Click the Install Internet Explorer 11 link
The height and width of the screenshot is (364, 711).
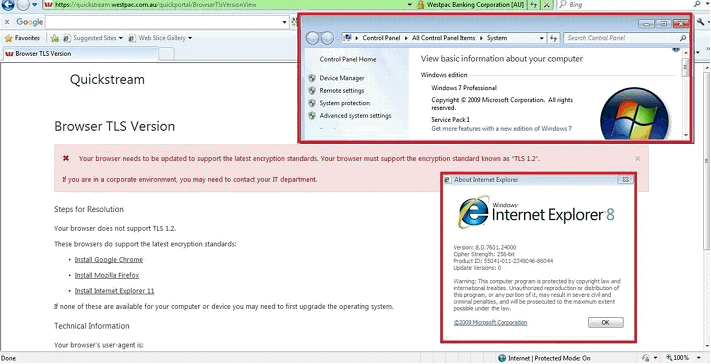point(114,291)
